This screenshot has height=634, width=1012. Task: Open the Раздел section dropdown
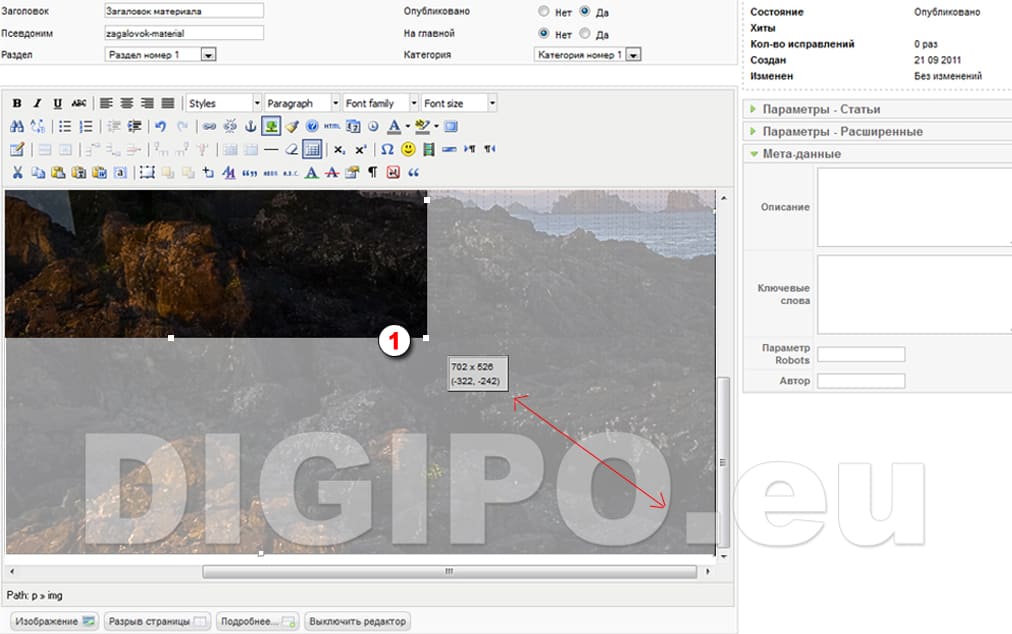click(160, 55)
